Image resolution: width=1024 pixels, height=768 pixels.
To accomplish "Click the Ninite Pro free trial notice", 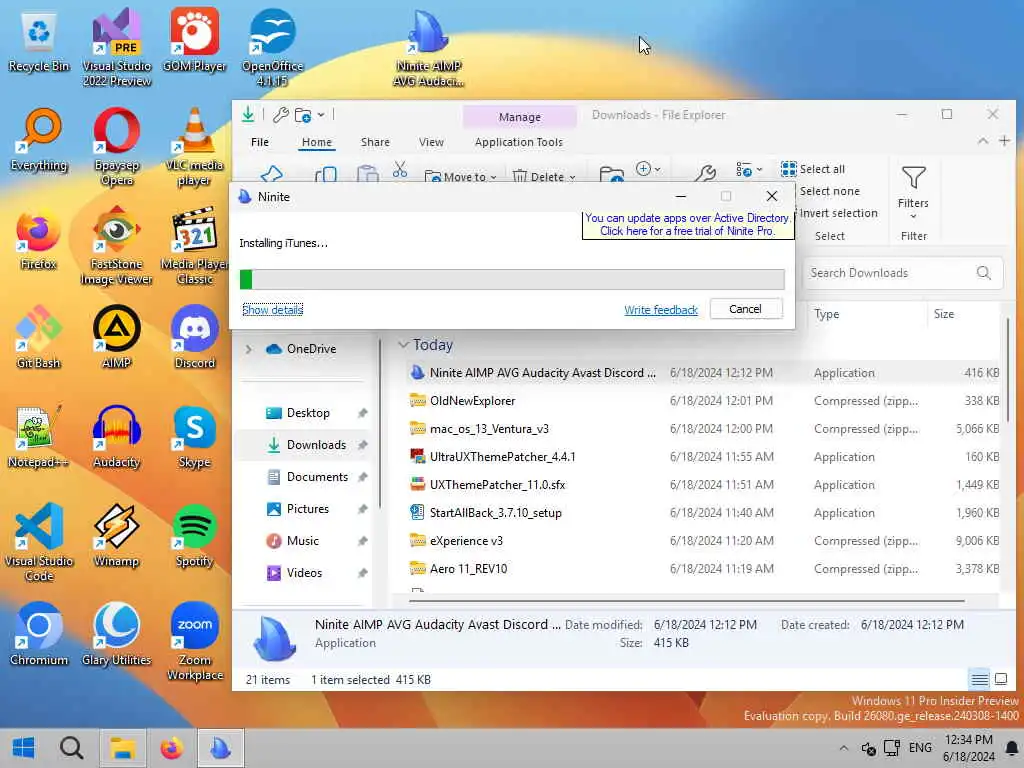I will click(x=687, y=225).
